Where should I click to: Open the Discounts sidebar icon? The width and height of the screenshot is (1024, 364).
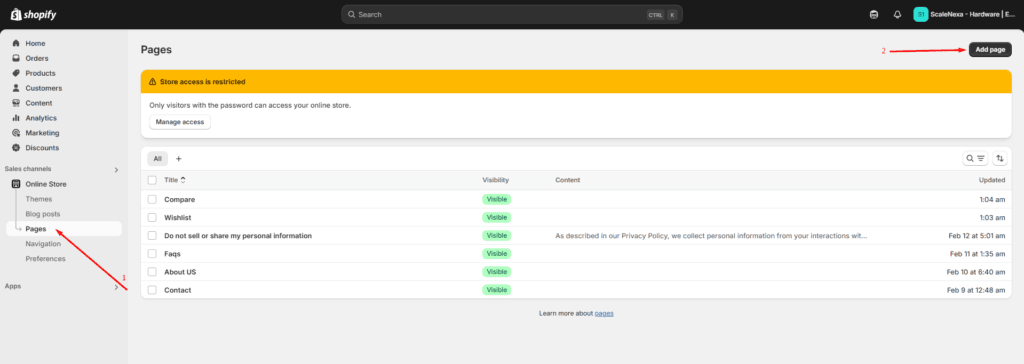(x=16, y=148)
